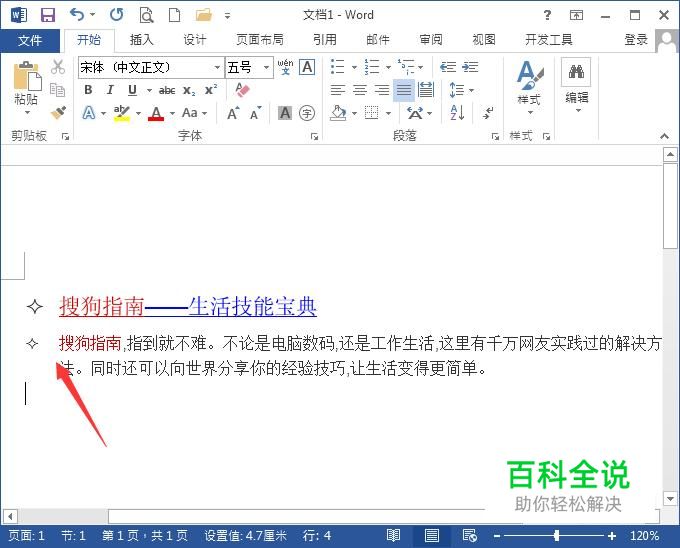
Task: Switch to the 页面布局 Page Layout tab
Action: tap(259, 40)
